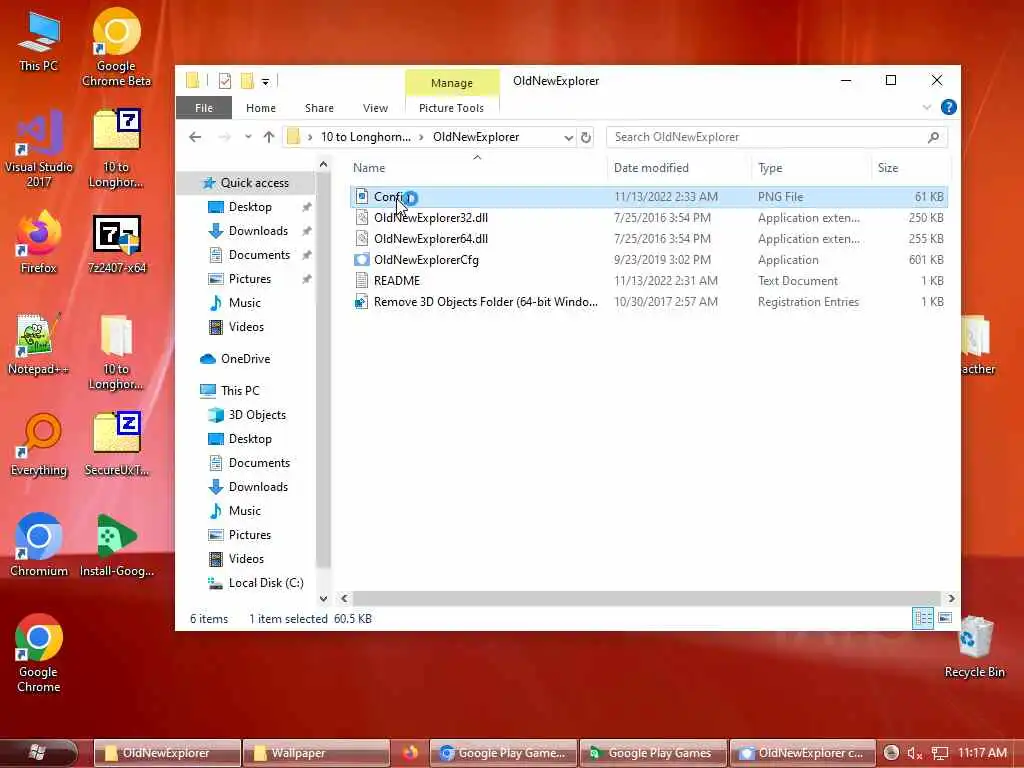Expand address bar history dropdown

coord(568,137)
